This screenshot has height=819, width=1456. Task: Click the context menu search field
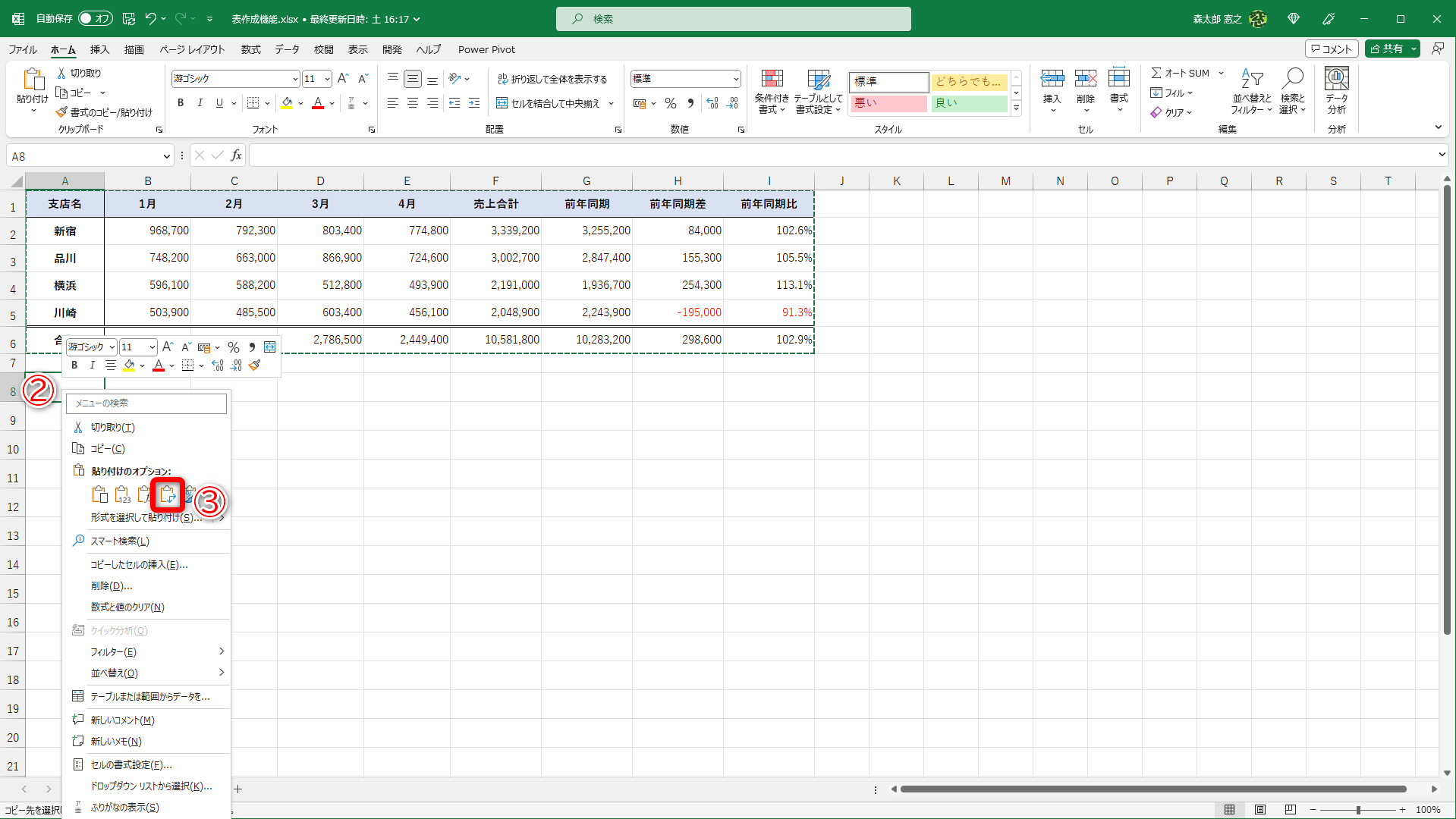(146, 403)
